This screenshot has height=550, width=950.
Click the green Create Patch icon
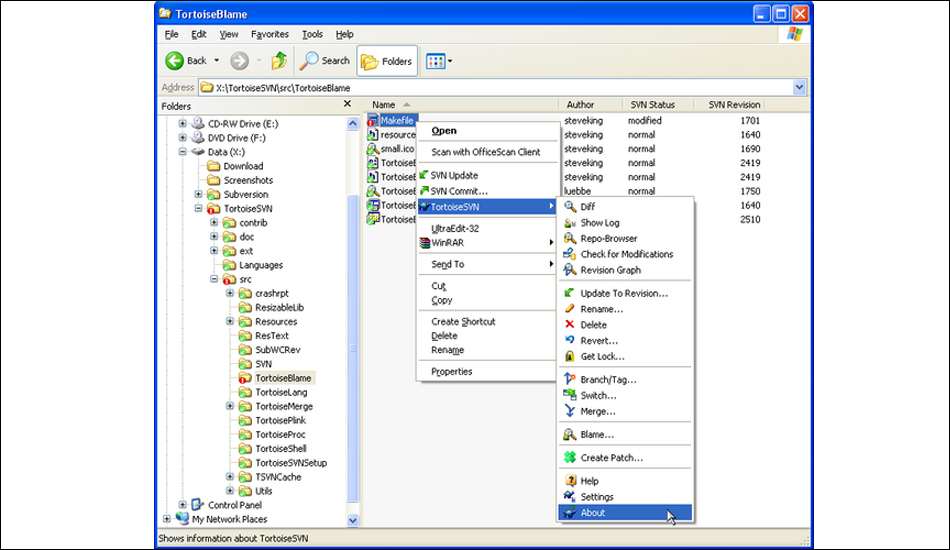pos(570,457)
